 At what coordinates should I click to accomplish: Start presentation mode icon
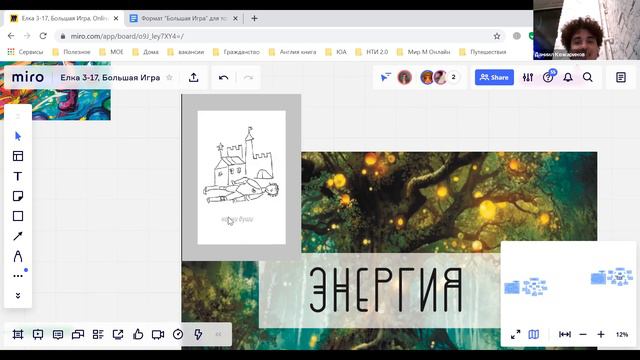pyautogui.click(x=38, y=334)
